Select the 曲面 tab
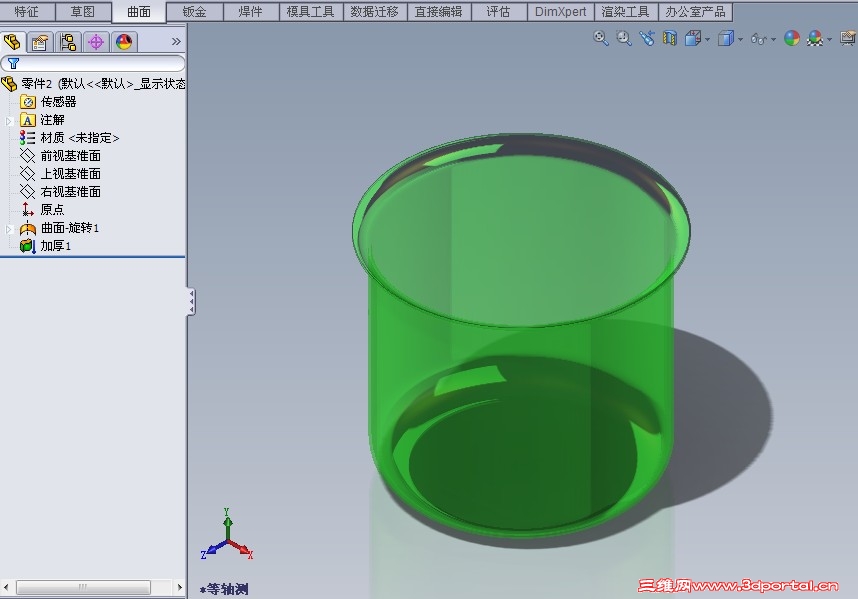This screenshot has width=858, height=599. [139, 12]
